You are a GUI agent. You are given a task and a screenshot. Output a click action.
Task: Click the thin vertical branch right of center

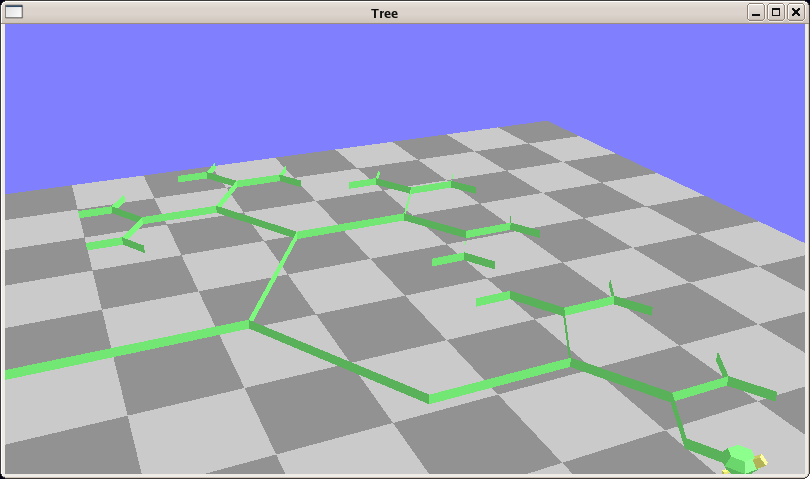(567, 335)
